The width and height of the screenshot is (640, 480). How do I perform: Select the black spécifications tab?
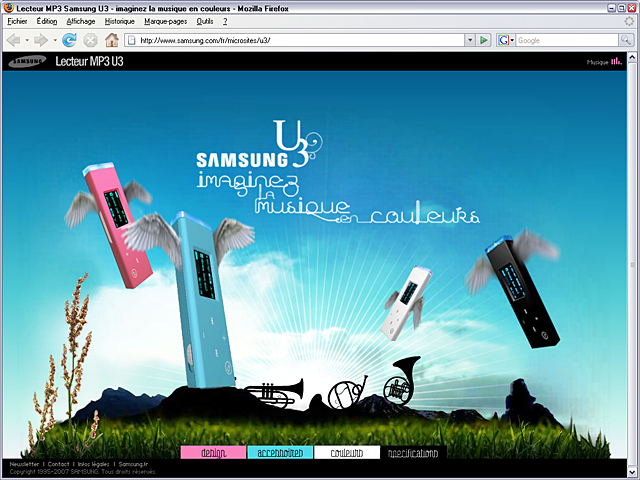tap(413, 453)
